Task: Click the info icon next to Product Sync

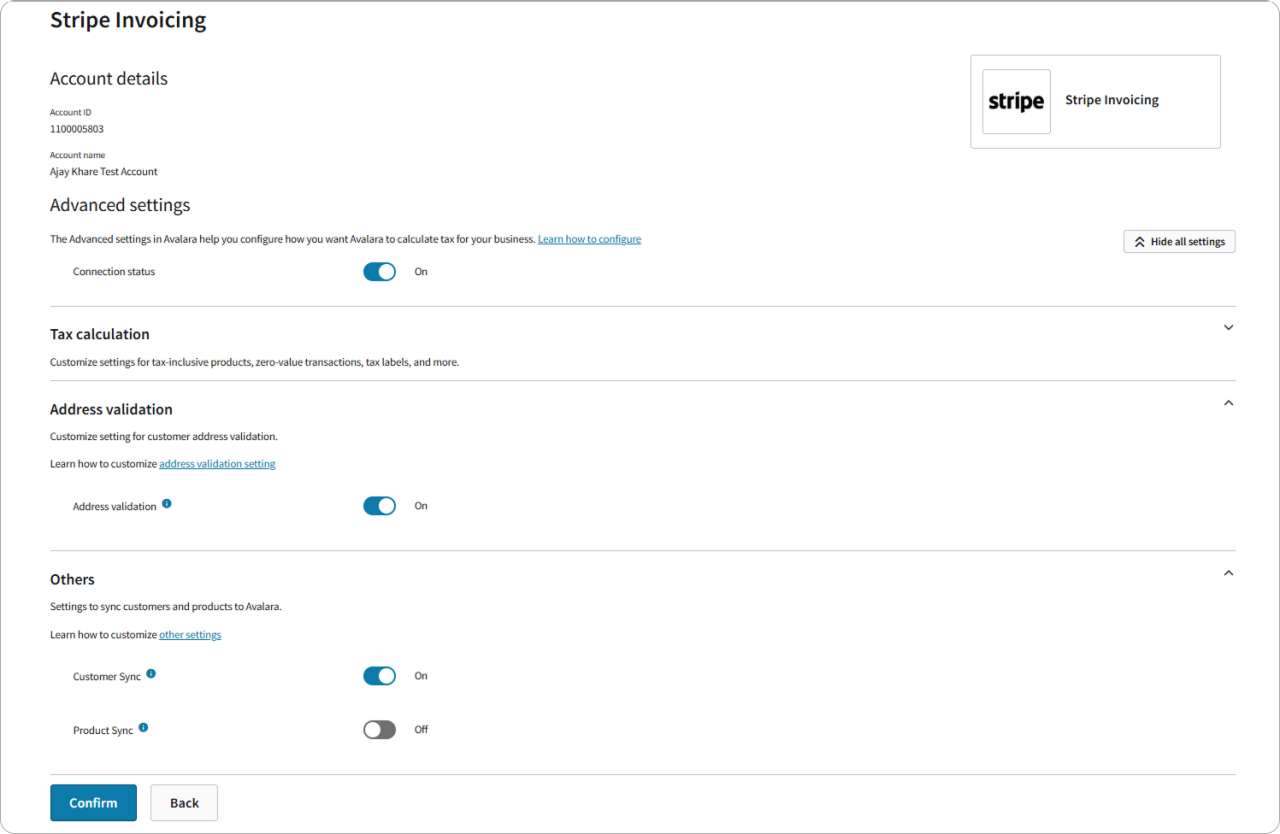Action: click(143, 728)
